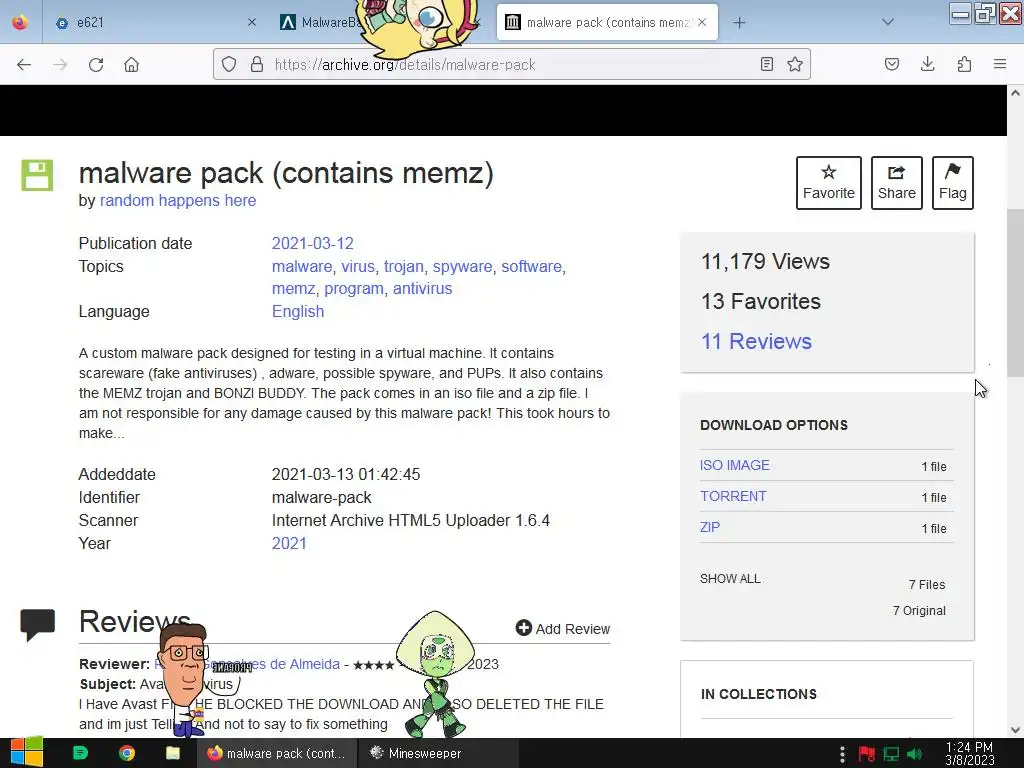Jump to 11 Reviews link

click(756, 341)
